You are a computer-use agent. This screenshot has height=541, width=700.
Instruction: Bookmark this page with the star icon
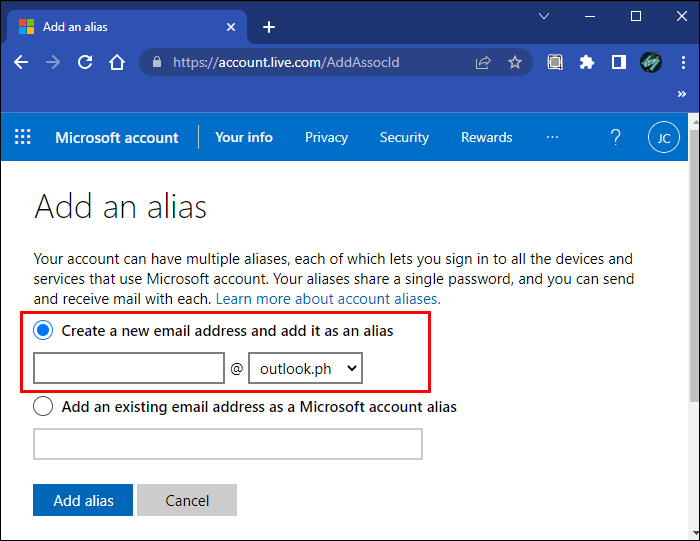pyautogui.click(x=515, y=62)
